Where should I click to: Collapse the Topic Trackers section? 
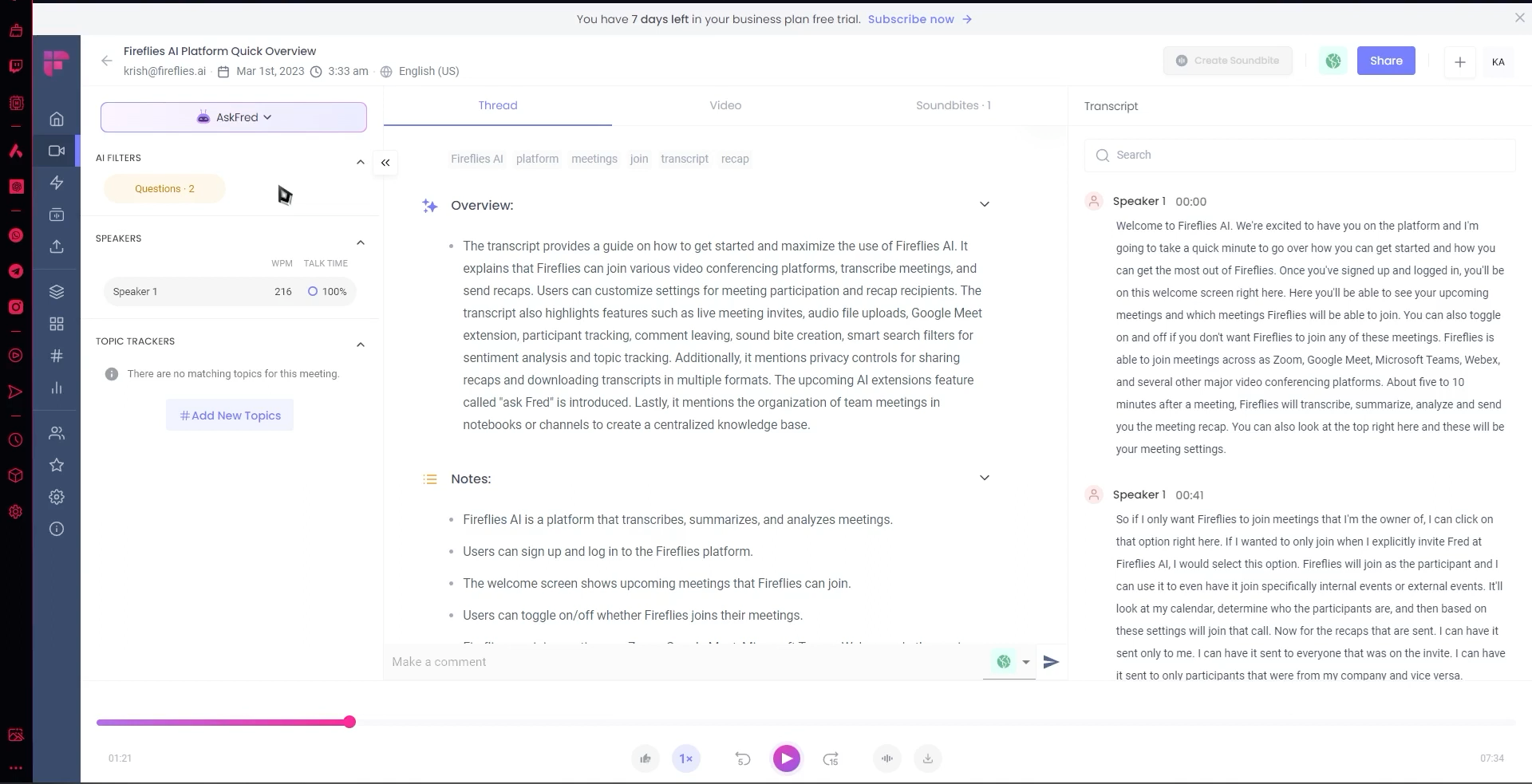(361, 345)
